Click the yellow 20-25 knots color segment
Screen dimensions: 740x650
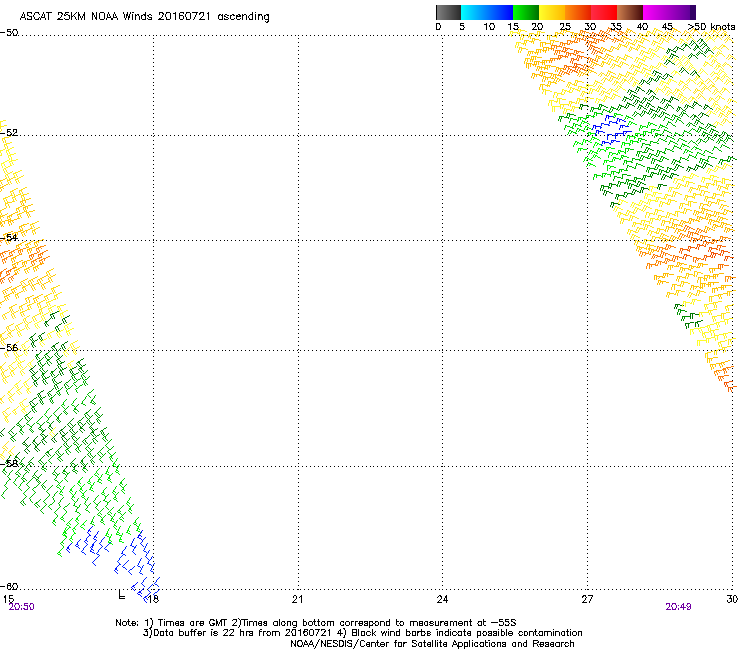pyautogui.click(x=552, y=12)
